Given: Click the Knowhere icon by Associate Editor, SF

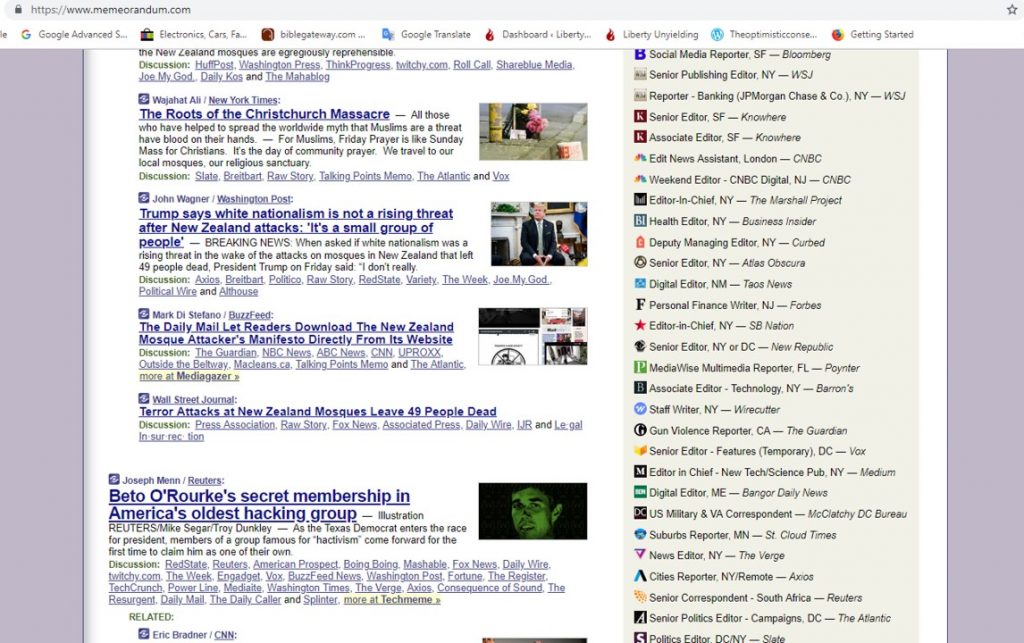Looking at the screenshot, I should pos(640,138).
